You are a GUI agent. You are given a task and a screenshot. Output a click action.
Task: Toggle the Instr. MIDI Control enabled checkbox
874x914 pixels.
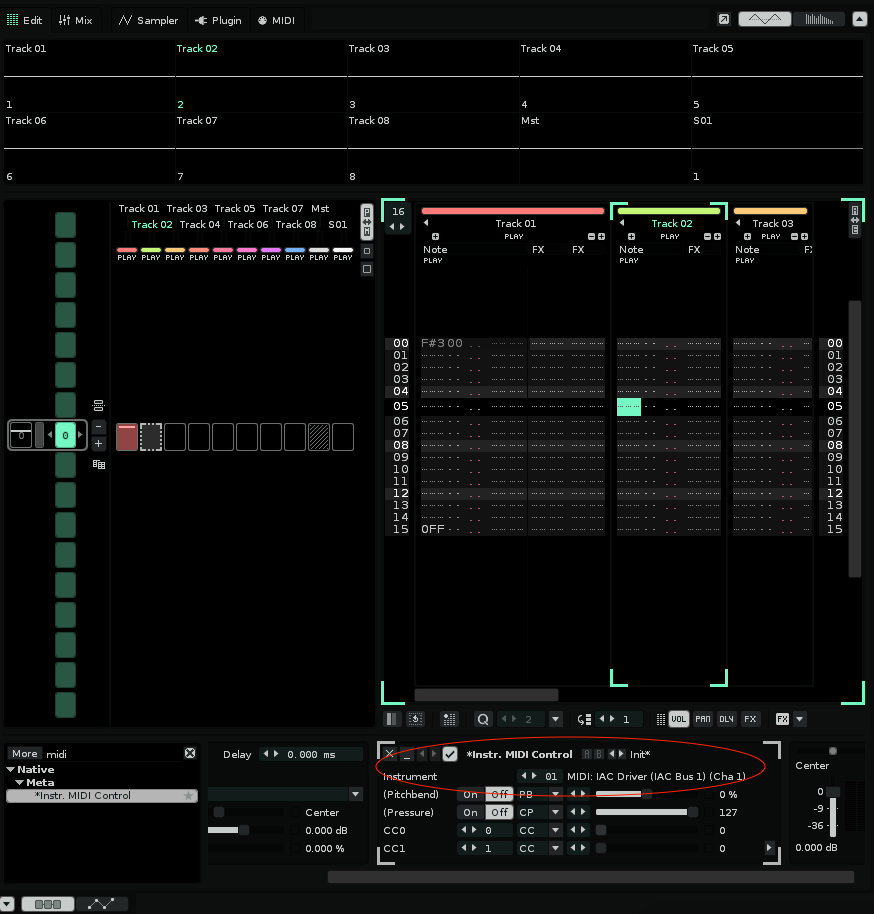point(450,754)
